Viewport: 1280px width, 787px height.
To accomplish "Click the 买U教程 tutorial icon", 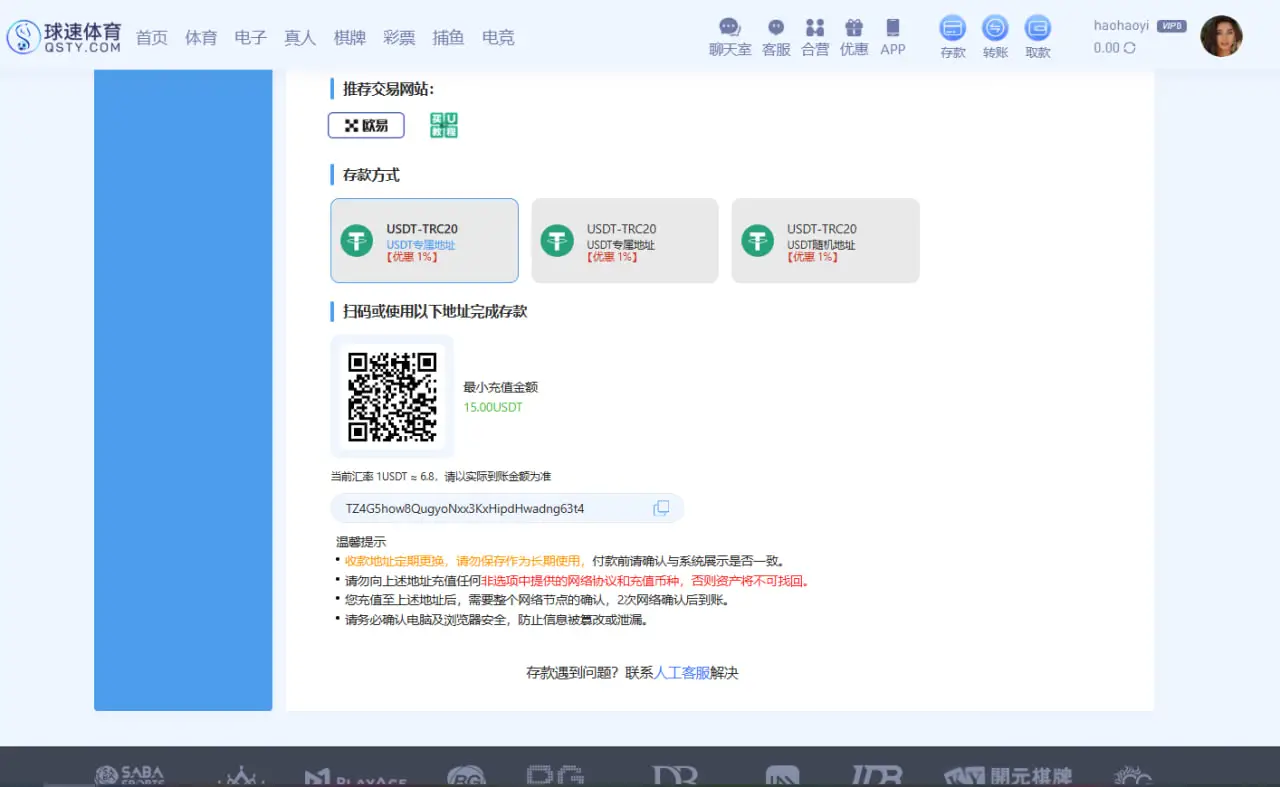I will click(x=443, y=125).
